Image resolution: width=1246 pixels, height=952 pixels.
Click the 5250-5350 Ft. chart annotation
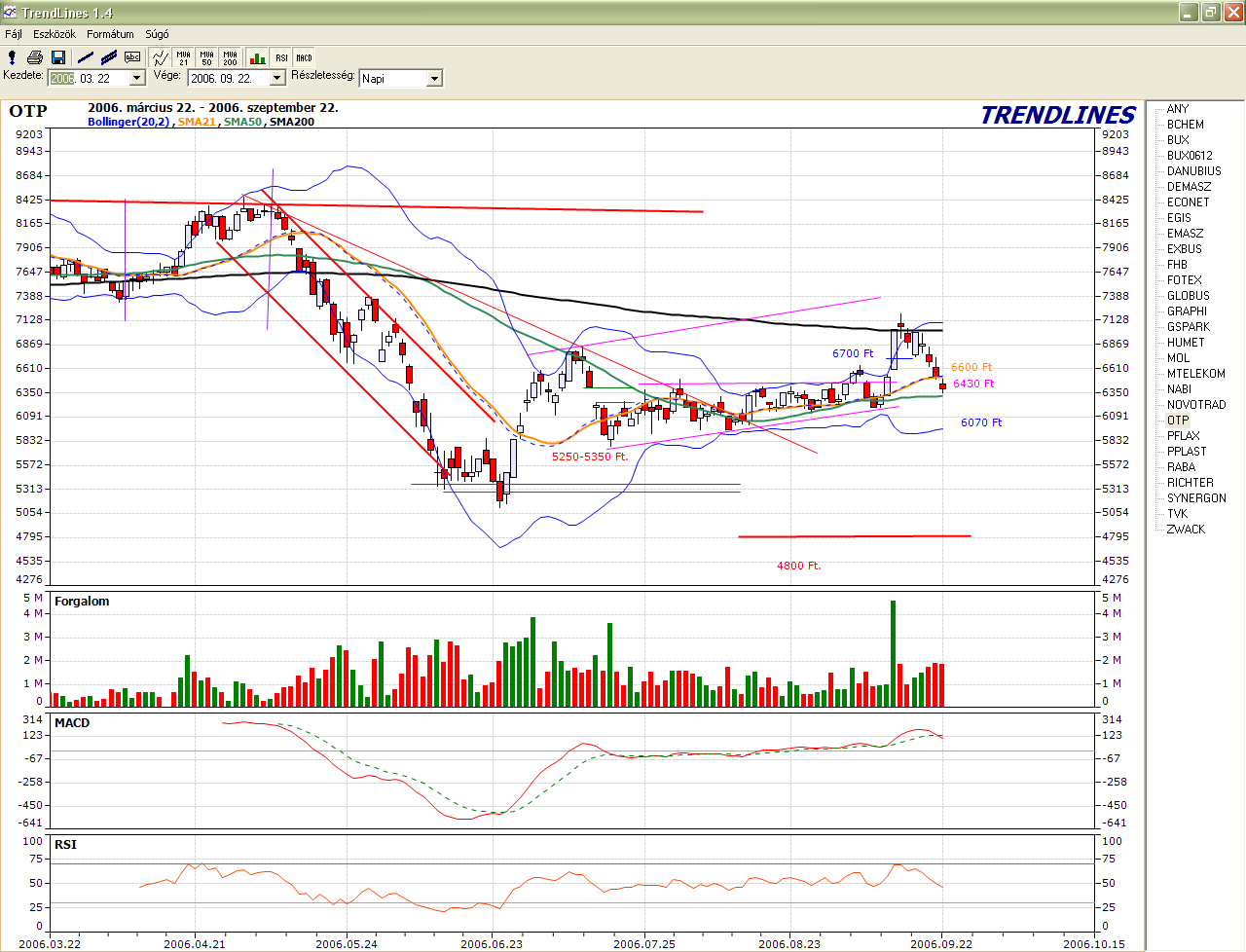[x=590, y=457]
